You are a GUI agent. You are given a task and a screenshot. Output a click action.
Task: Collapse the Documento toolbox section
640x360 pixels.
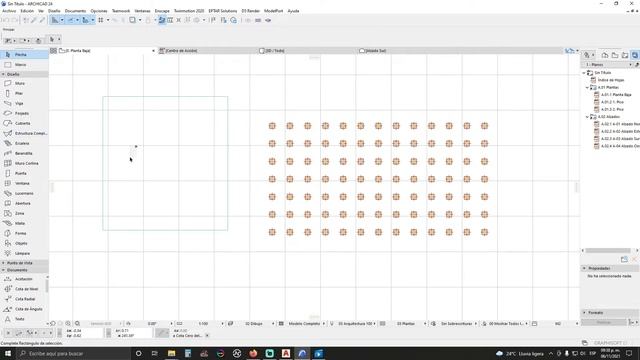(x=3, y=270)
